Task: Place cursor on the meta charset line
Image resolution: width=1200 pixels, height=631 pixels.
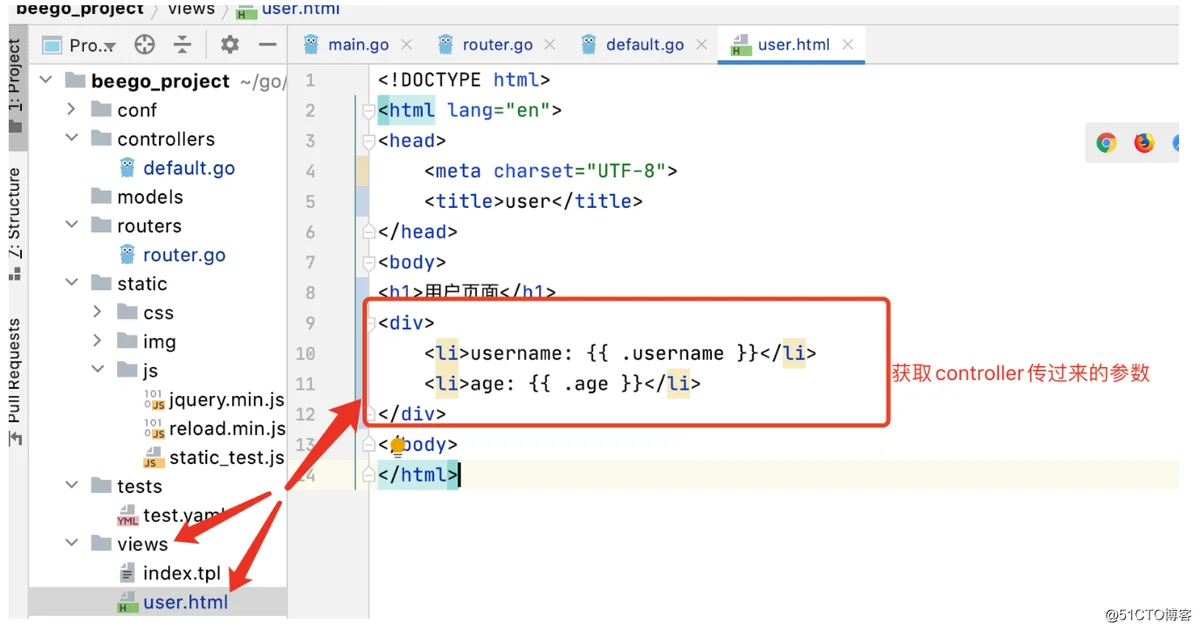Action: pyautogui.click(x=551, y=171)
